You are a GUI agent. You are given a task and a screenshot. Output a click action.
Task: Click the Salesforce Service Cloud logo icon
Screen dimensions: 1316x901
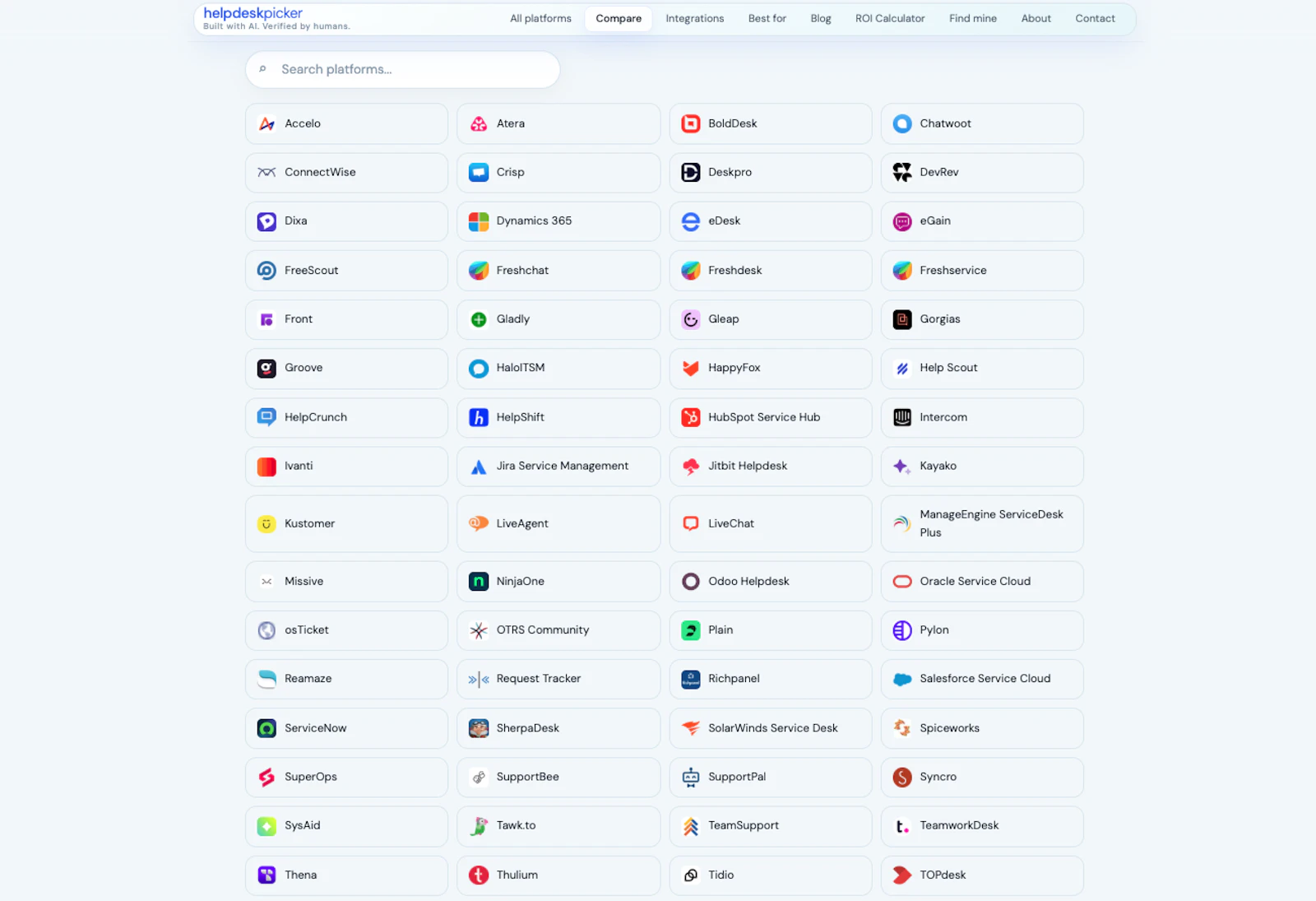click(x=902, y=679)
